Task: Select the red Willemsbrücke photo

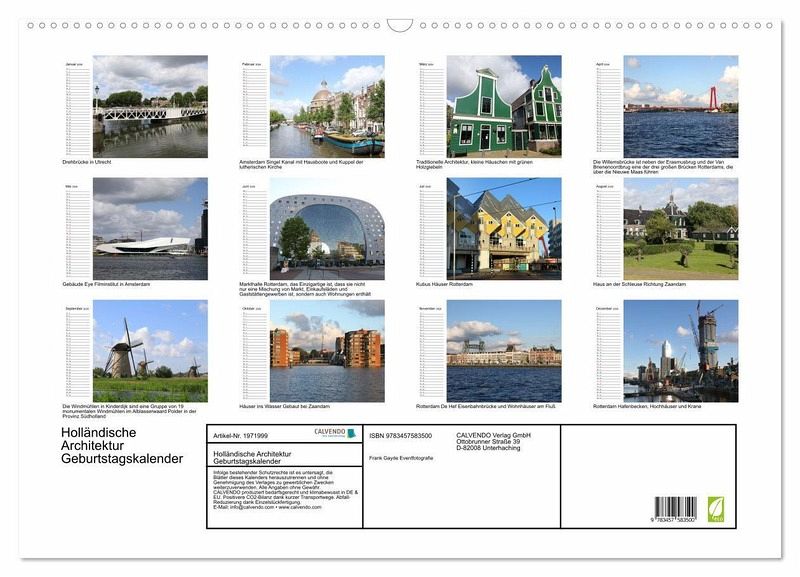Action: tap(680, 106)
